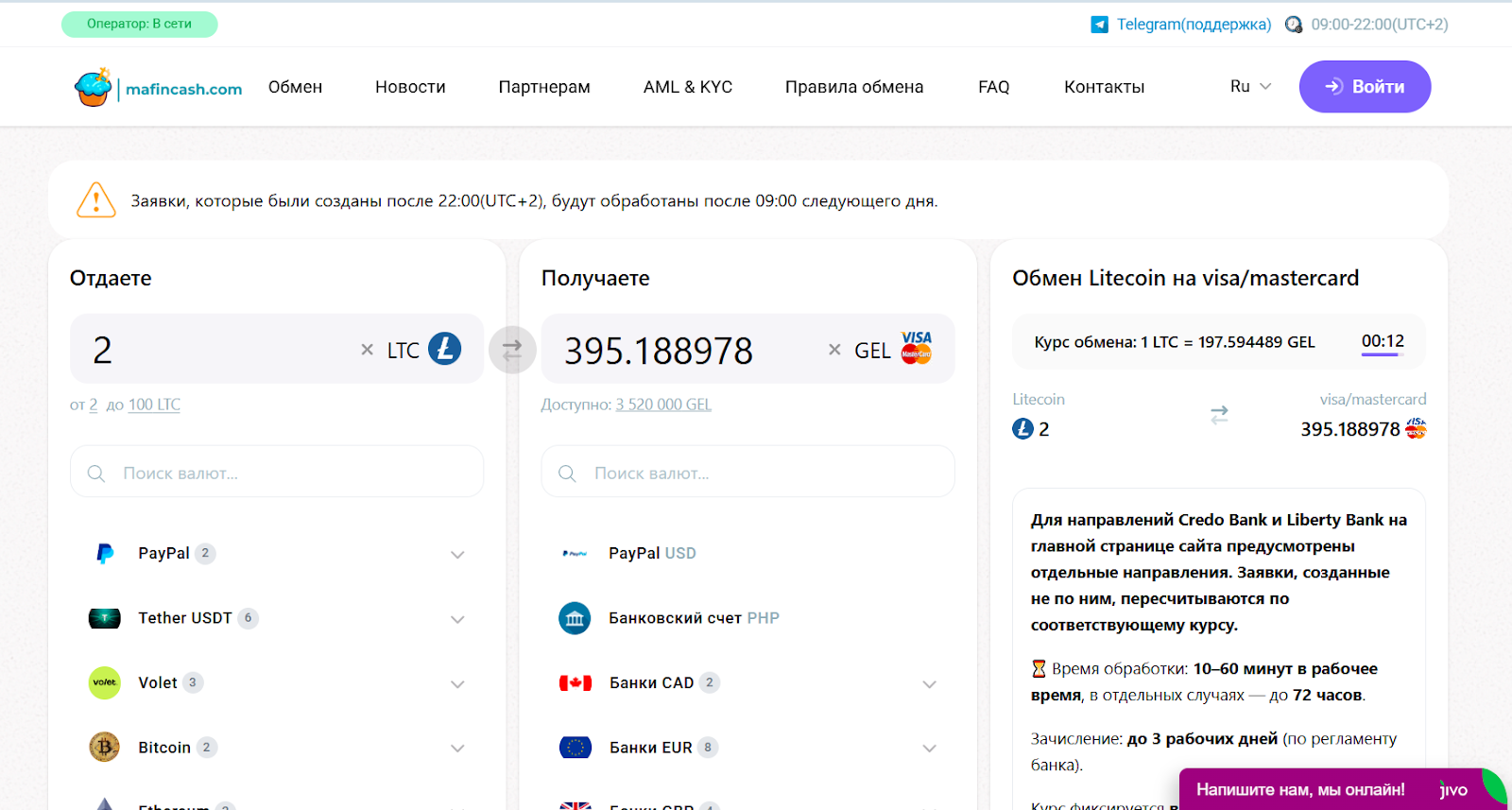Focus the currency search field under Получаете

click(x=747, y=473)
